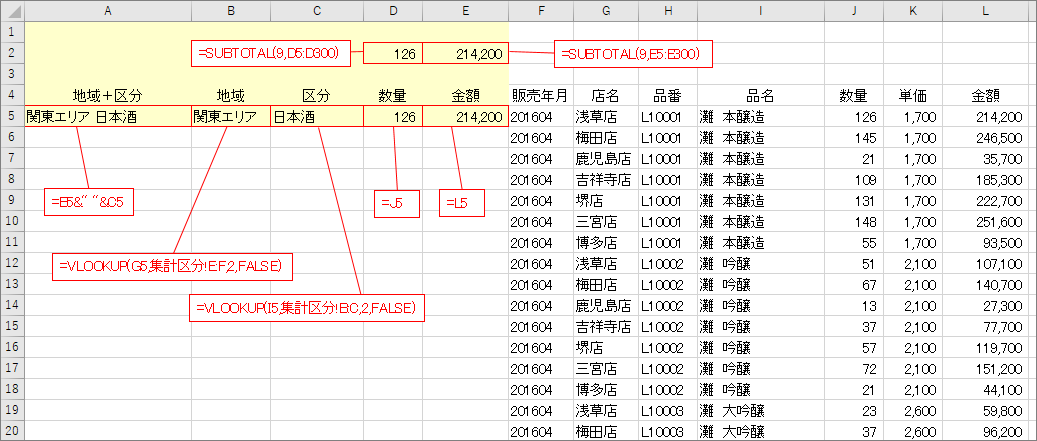
Task: Click 鹿児島店 cell in row 7
Action: tap(602, 159)
